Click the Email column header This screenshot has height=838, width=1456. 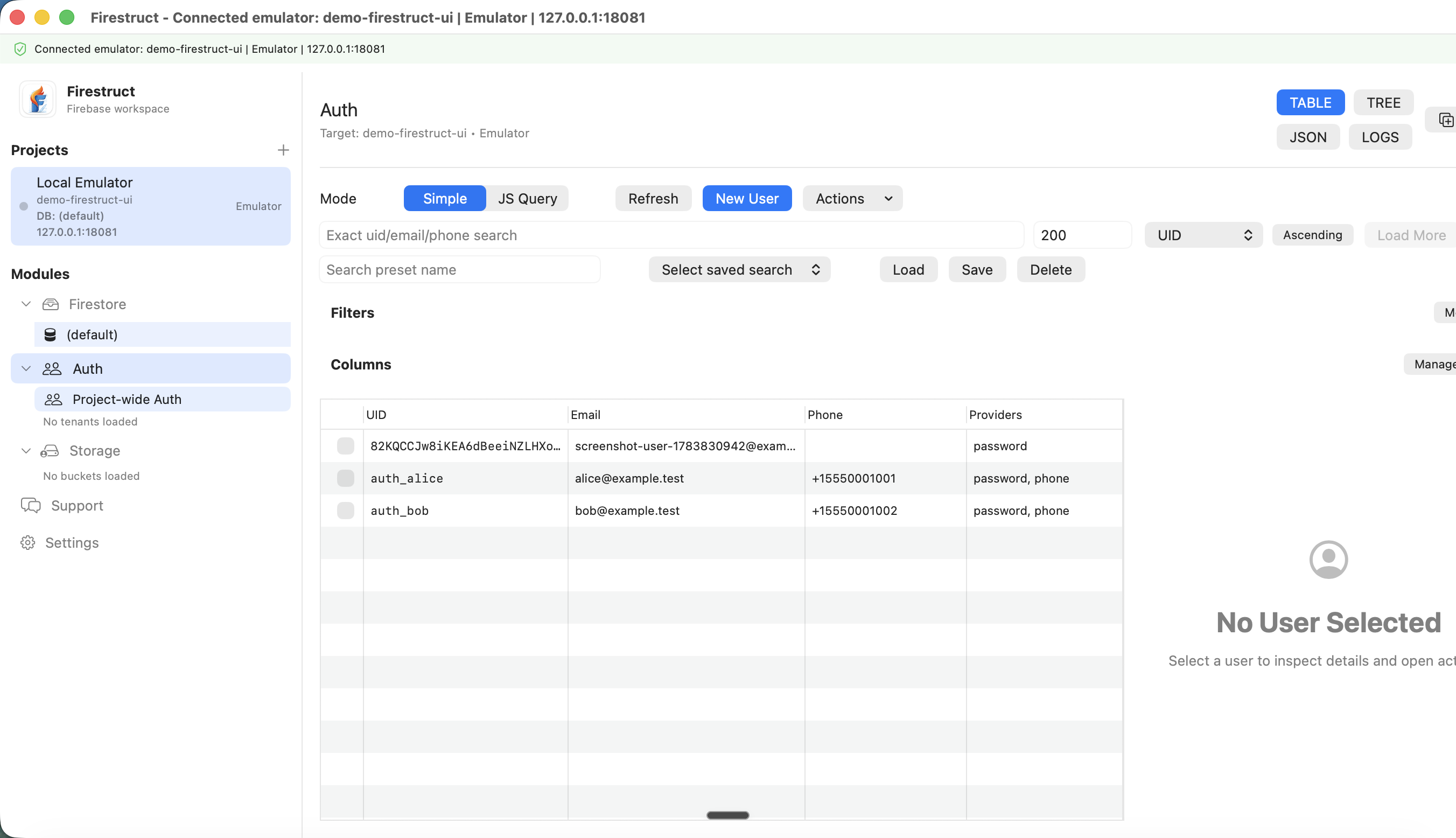(685, 415)
